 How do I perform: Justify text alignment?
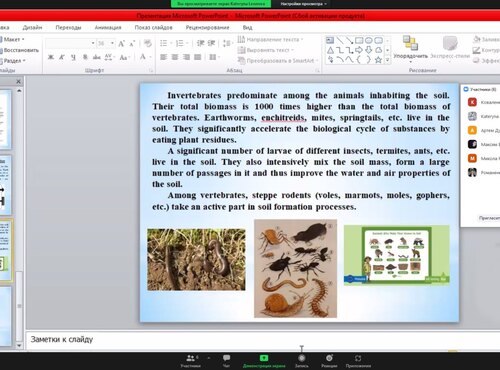coord(198,57)
